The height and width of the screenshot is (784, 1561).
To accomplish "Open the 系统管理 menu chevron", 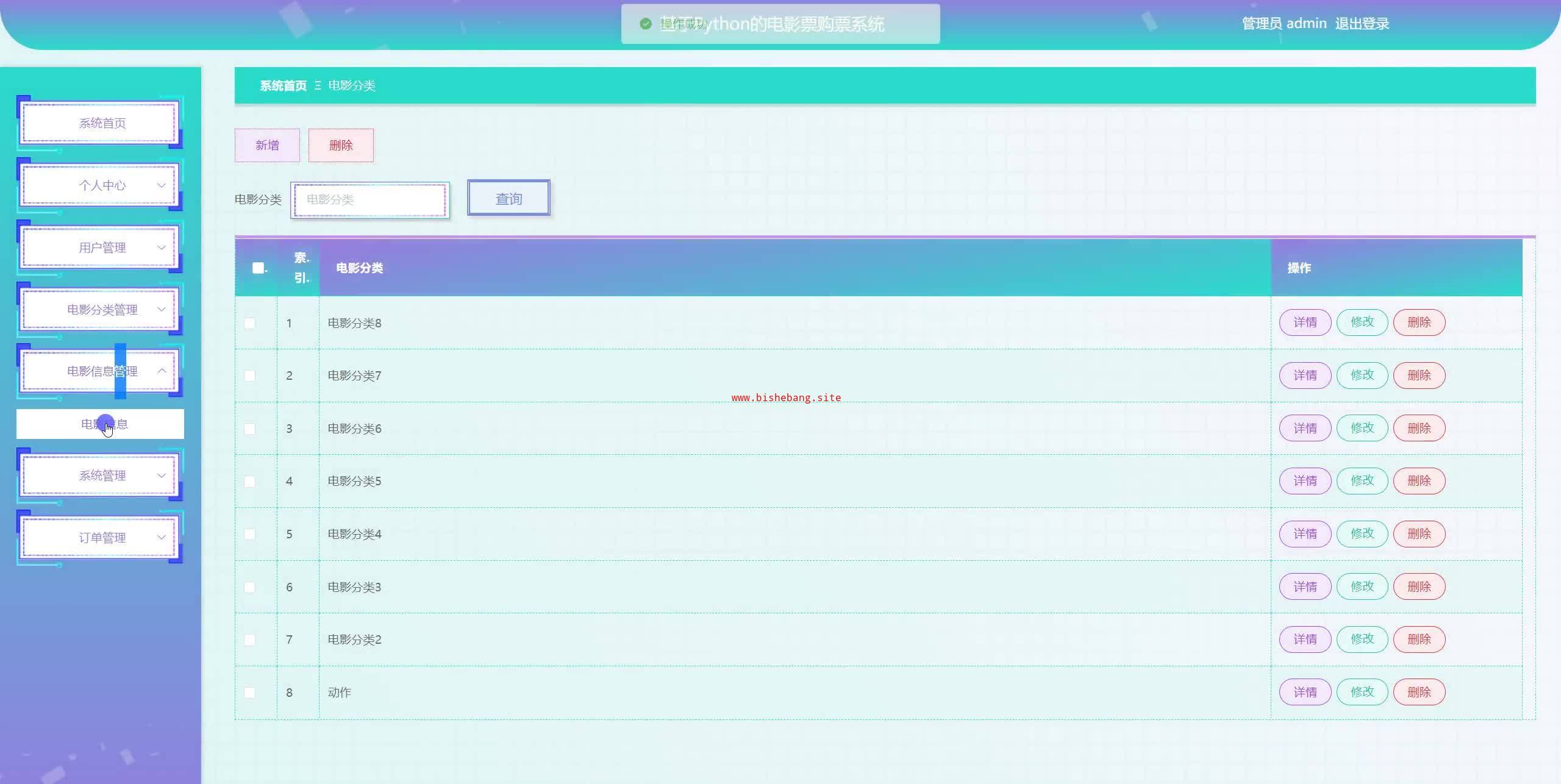I will 161,476.
